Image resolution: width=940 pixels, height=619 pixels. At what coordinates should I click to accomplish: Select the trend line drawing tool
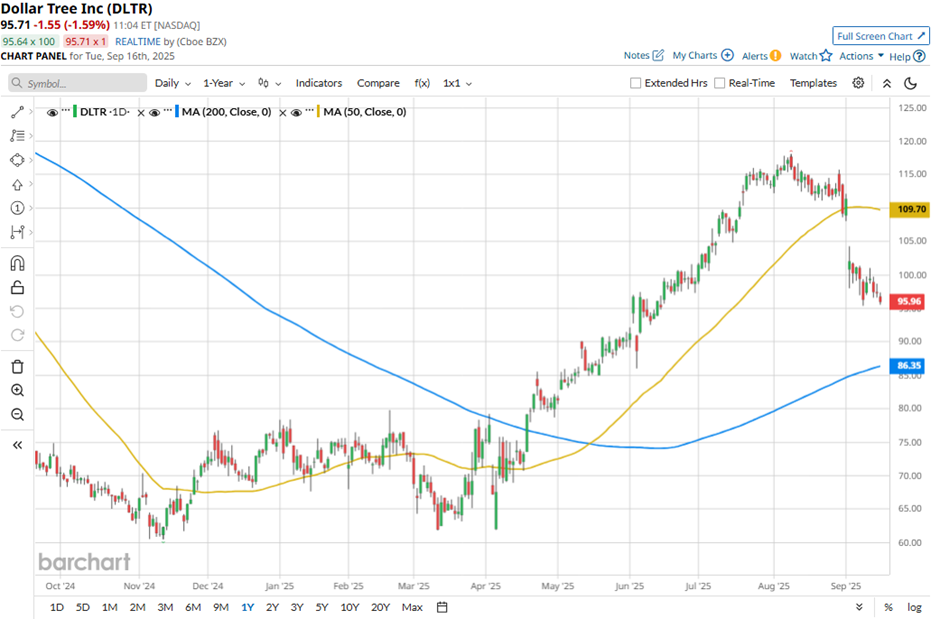[17, 112]
